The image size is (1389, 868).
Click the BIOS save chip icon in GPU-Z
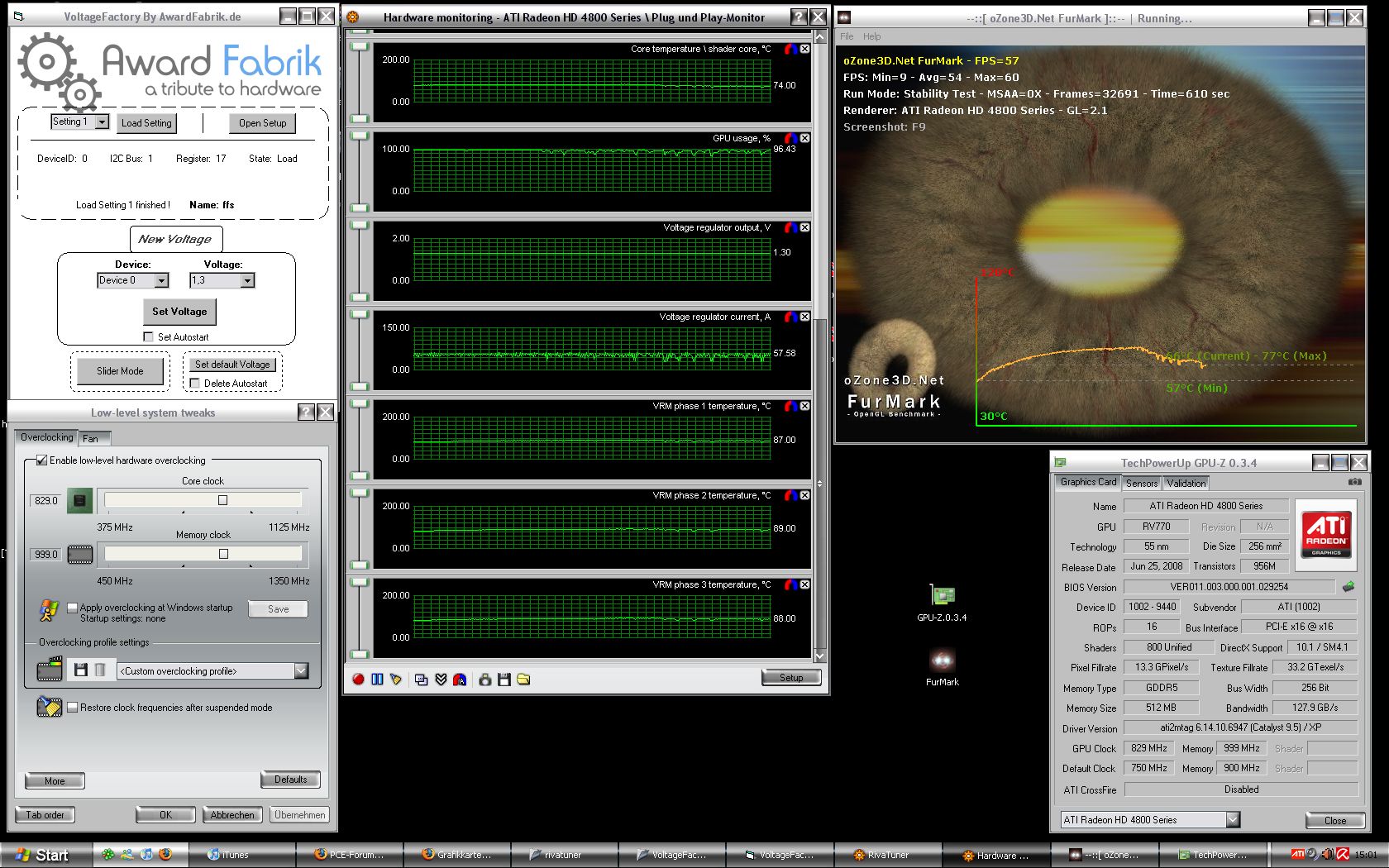1348,587
